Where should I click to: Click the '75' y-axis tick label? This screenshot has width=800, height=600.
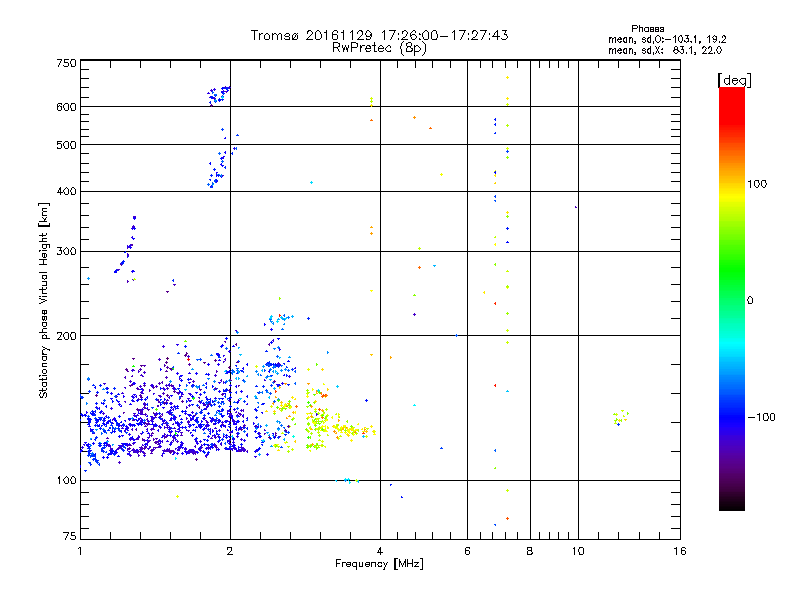pos(70,536)
